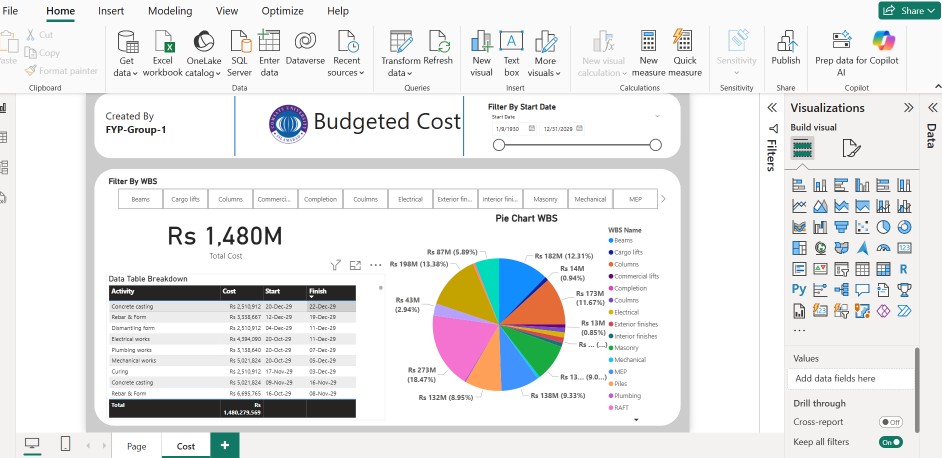
Task: Filter WBS by Electrical
Action: [x=410, y=199]
